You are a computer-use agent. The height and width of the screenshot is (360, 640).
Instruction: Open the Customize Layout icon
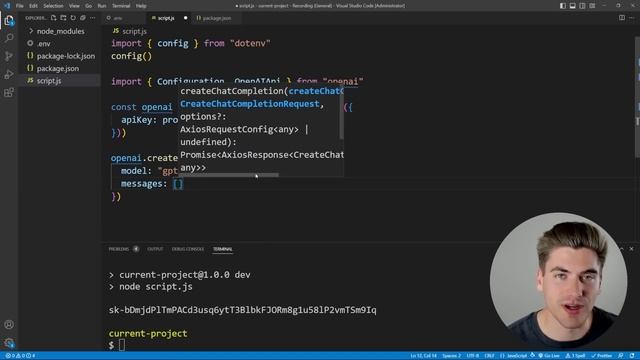592,6
